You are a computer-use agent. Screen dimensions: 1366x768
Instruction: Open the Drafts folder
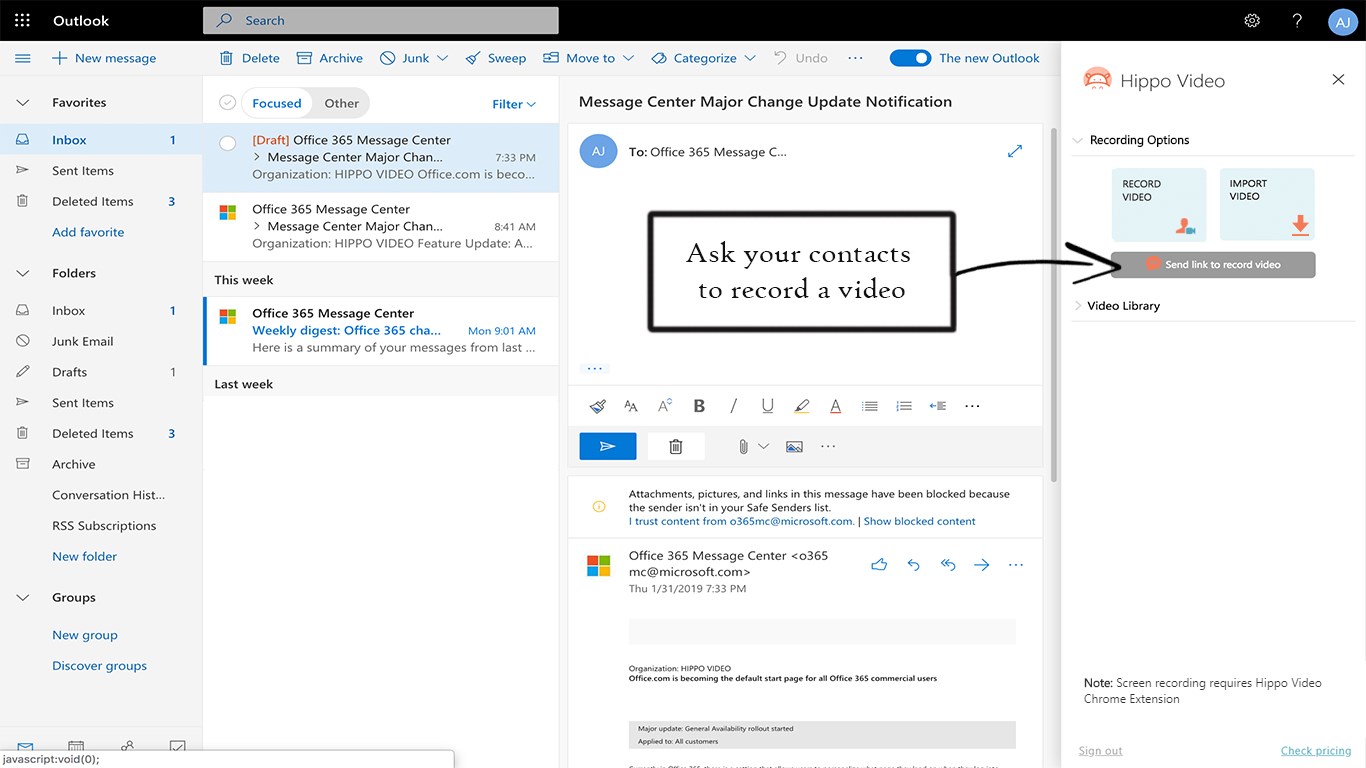coord(101,372)
